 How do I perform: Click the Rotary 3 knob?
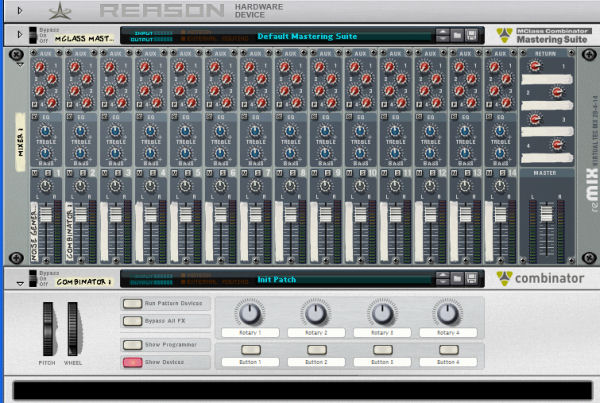[382, 313]
